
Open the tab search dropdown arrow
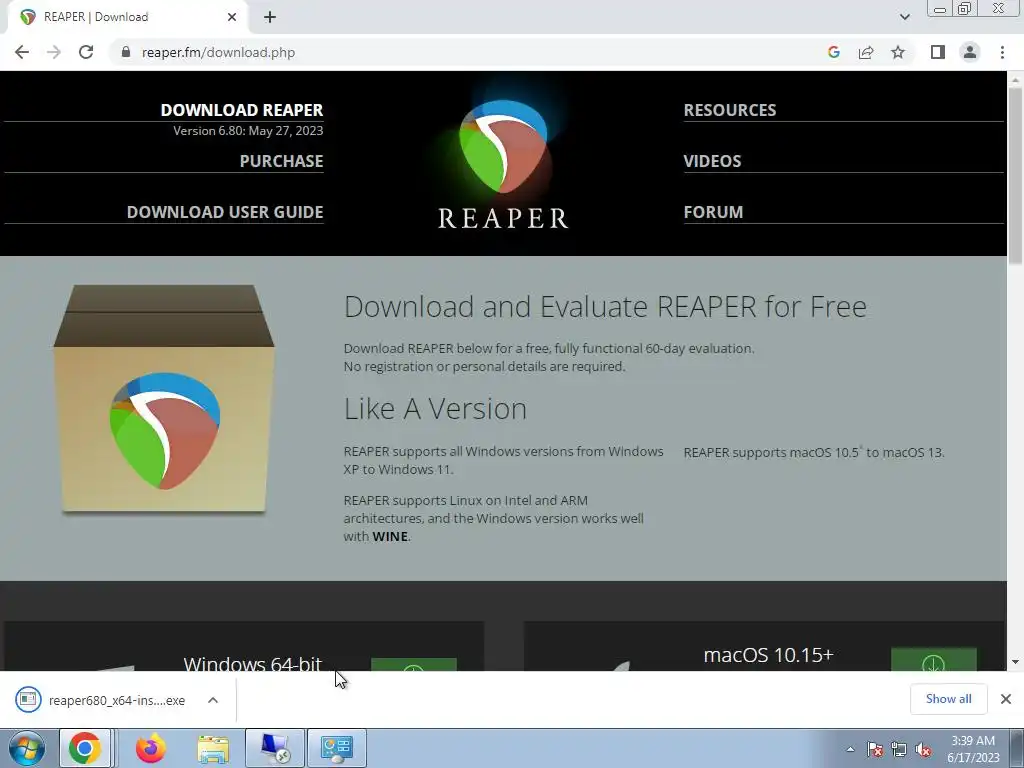click(904, 17)
